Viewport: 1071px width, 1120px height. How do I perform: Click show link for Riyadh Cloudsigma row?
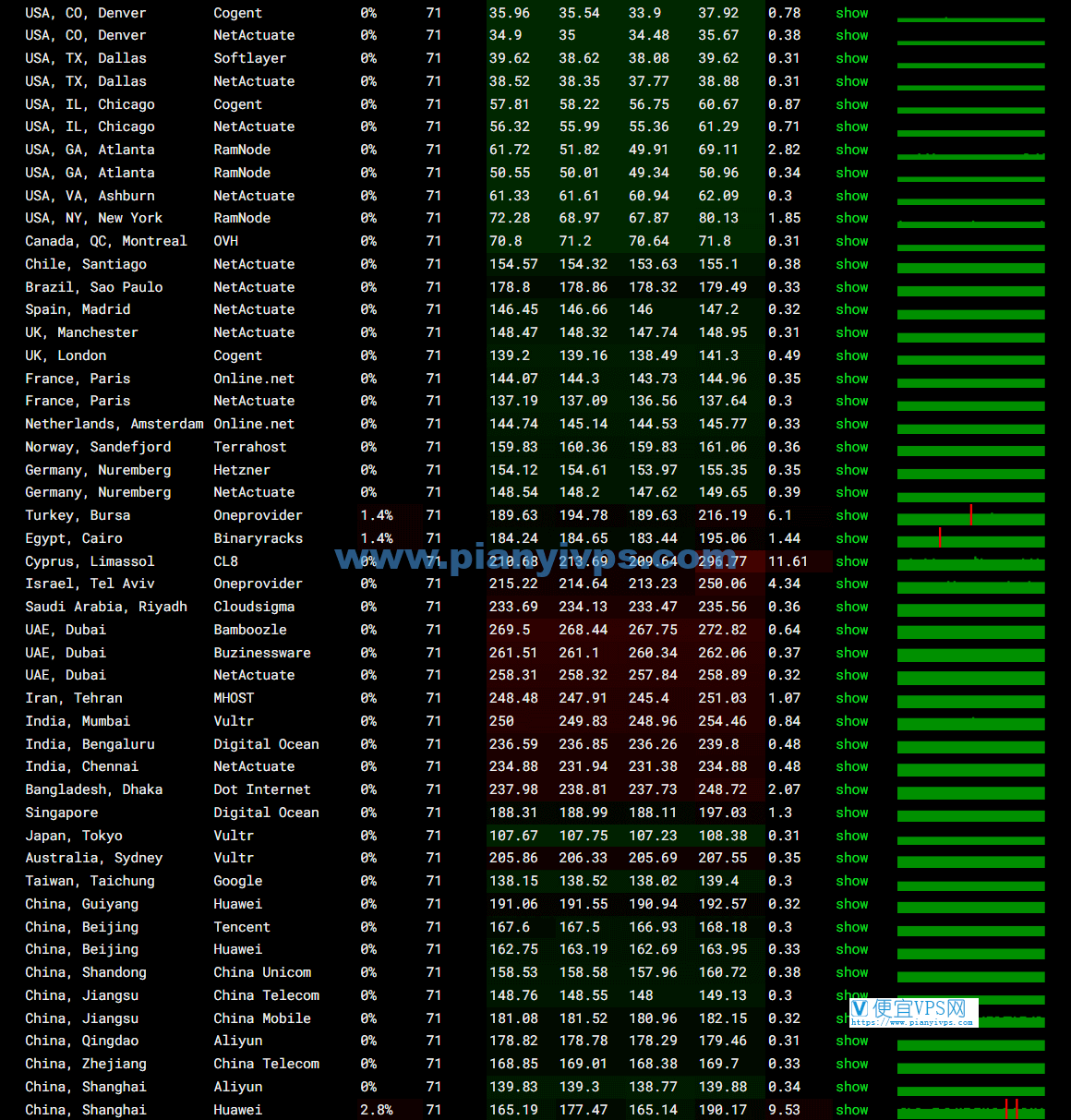(x=851, y=607)
